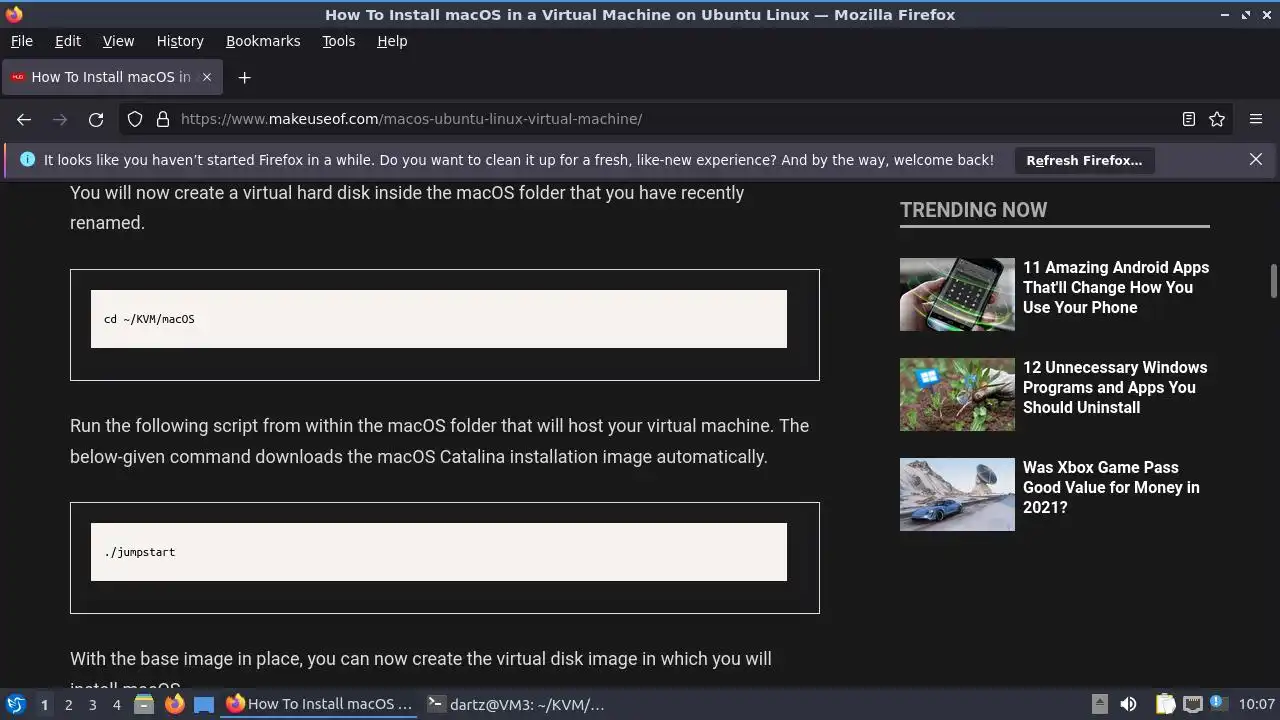1280x720 pixels.
Task: Open a new tab with plus button
Action: 244,77
